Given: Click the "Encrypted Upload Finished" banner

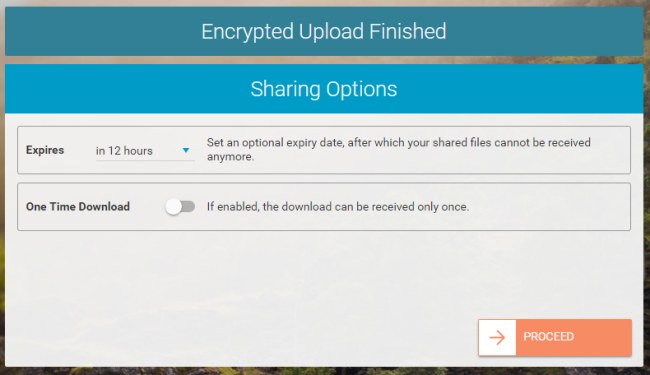Looking at the screenshot, I should point(324,31).
